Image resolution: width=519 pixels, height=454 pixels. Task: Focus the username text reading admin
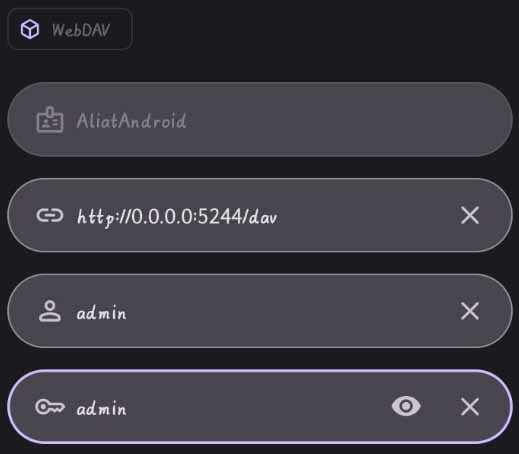click(x=101, y=313)
